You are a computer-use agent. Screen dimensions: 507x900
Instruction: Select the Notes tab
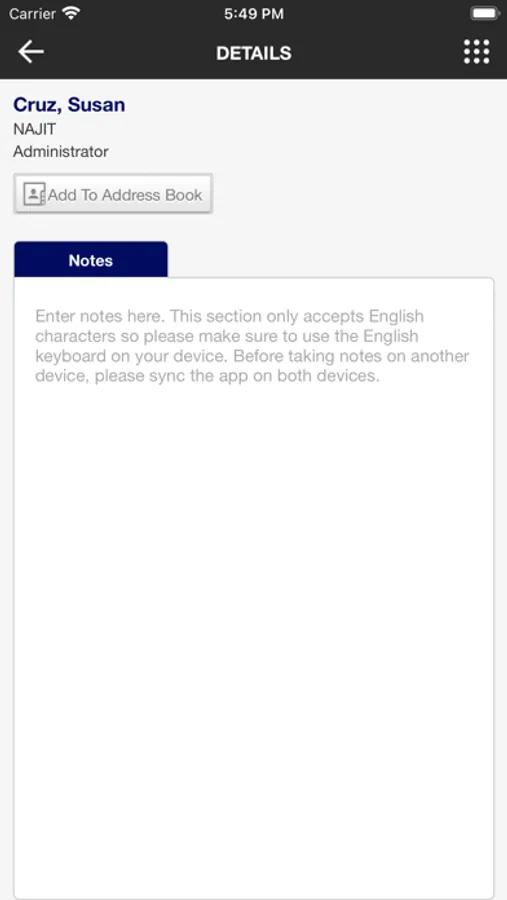click(91, 260)
